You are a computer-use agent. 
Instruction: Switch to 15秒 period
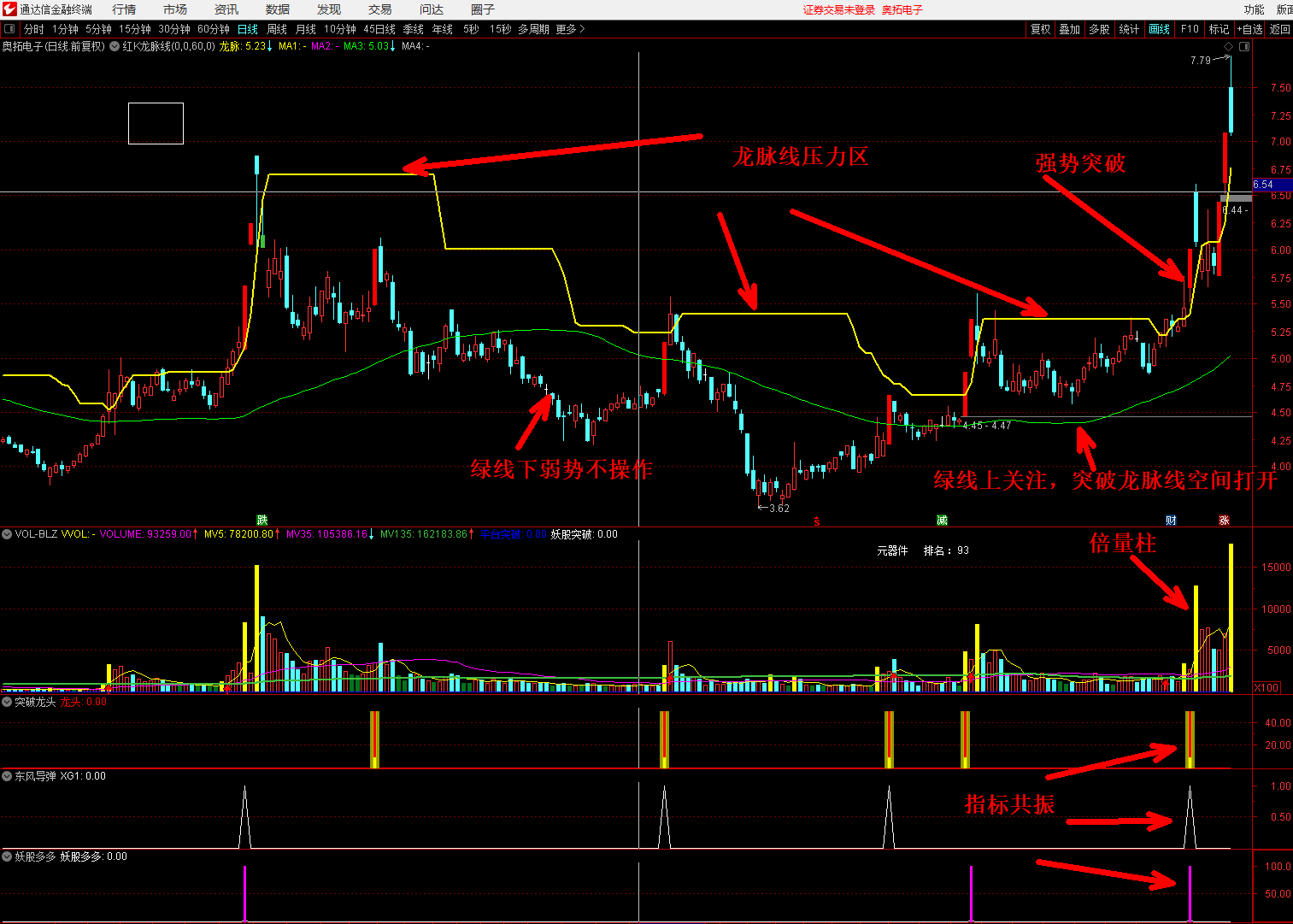point(500,29)
